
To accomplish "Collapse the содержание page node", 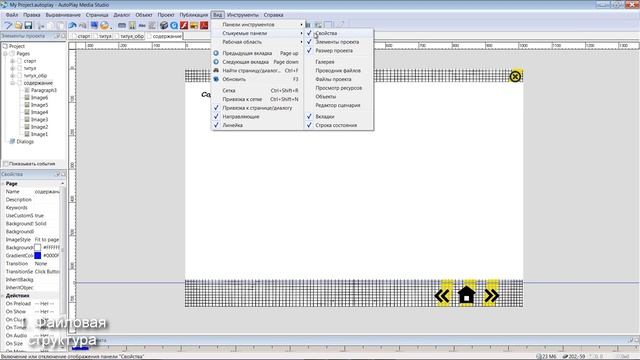I will point(12,83).
